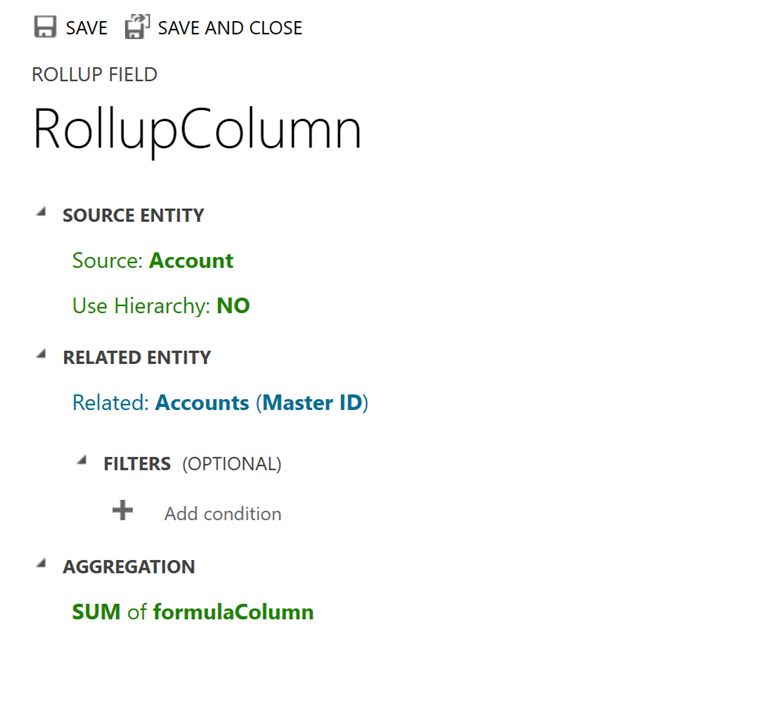Click the Add condition text

223,514
